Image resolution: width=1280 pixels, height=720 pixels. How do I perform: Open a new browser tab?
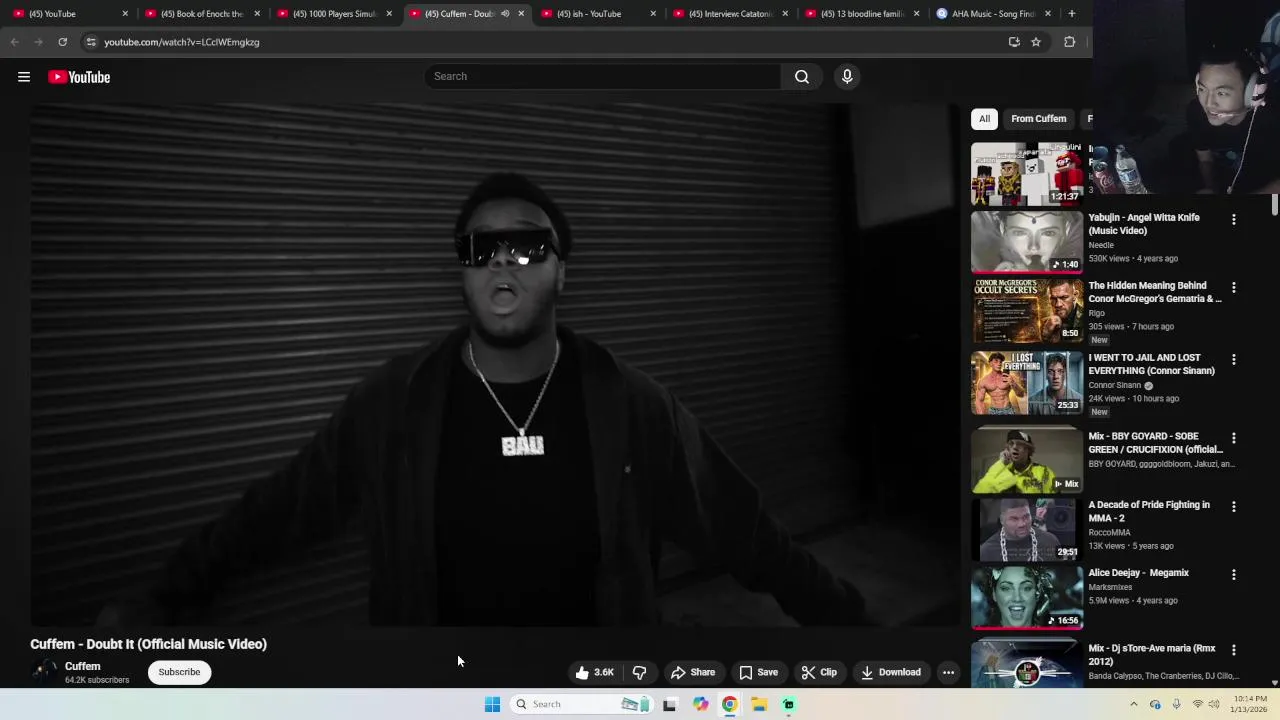point(1071,14)
